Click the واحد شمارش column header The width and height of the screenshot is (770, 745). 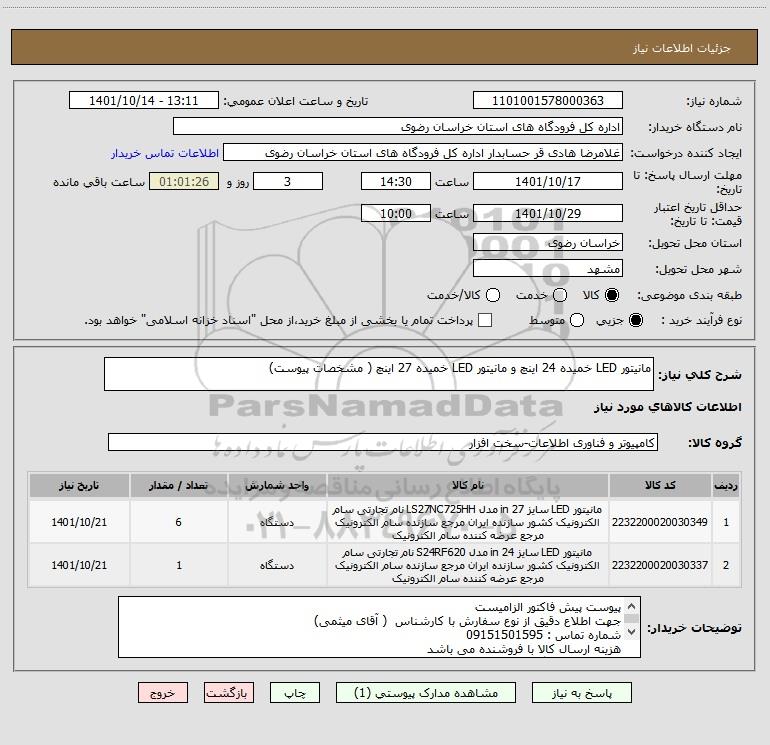(x=277, y=486)
